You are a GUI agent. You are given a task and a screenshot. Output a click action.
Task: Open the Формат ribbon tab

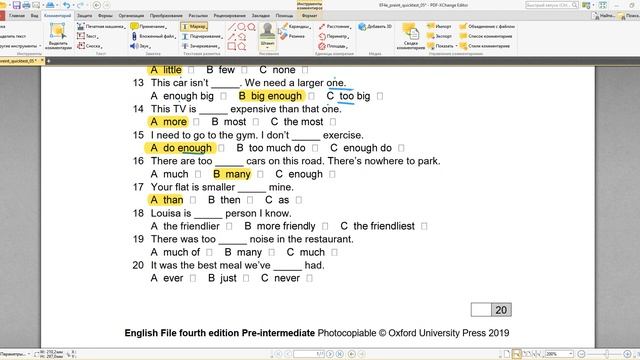309,16
